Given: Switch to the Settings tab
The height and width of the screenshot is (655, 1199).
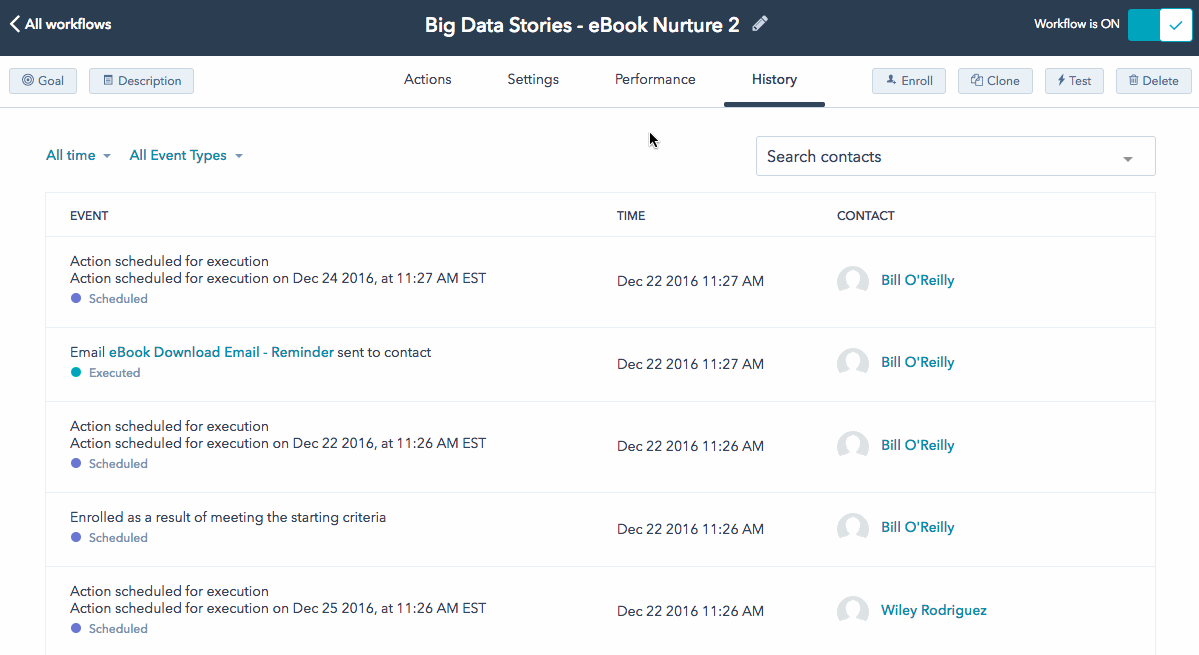Looking at the screenshot, I should click(533, 79).
